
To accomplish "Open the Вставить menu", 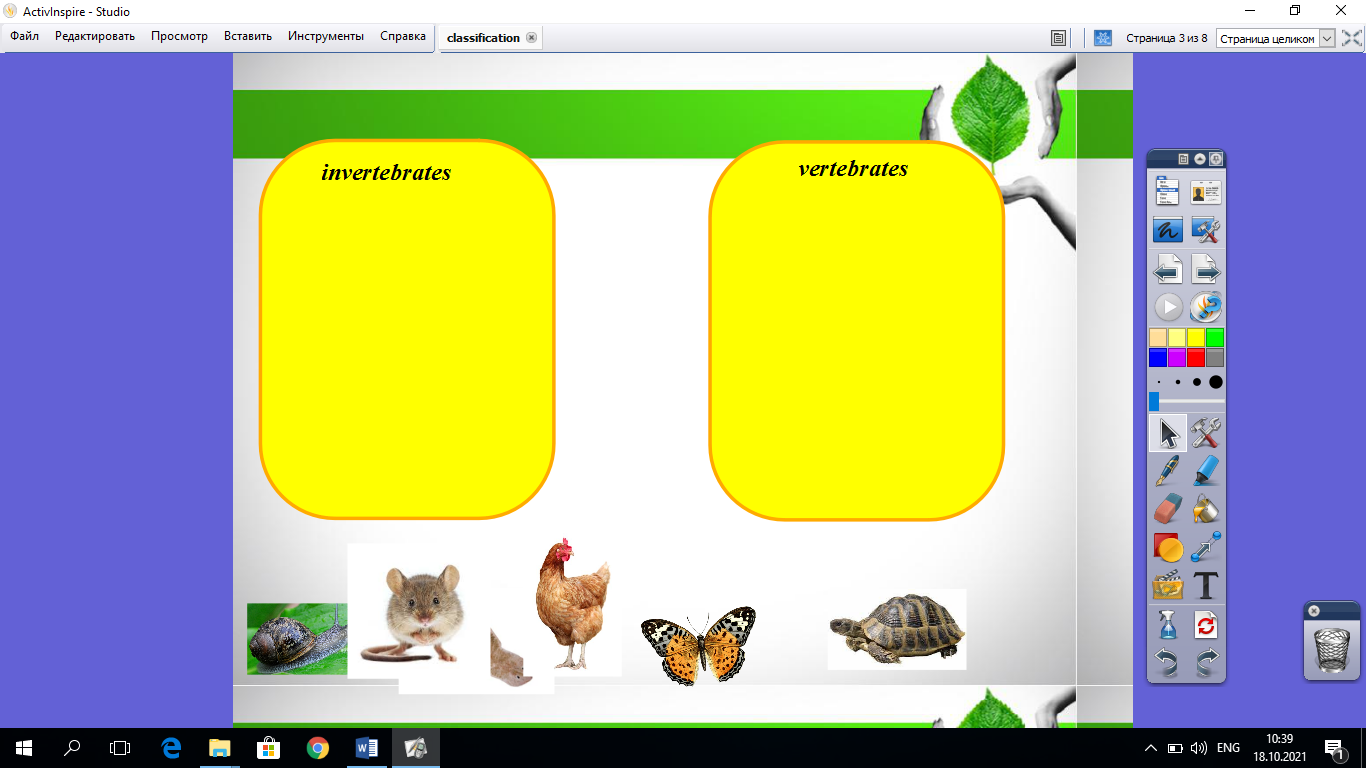I will [248, 36].
